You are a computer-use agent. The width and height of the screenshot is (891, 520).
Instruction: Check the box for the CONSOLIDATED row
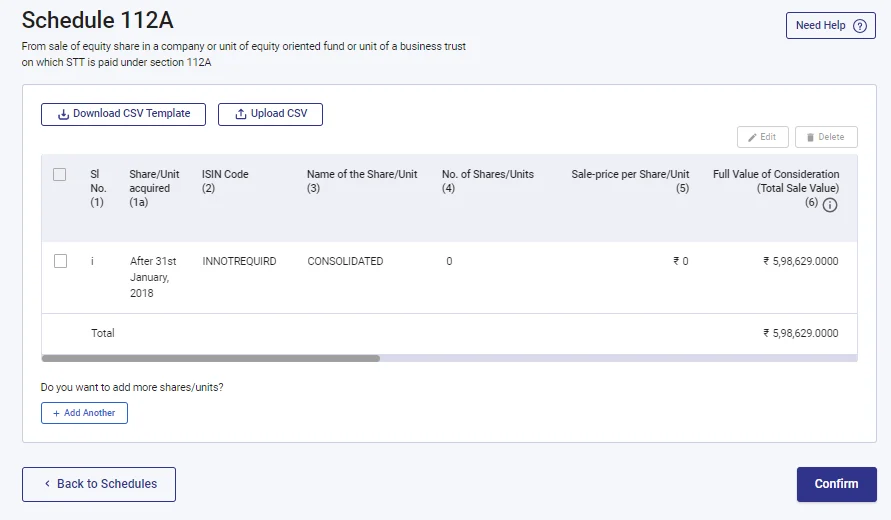(x=60, y=261)
